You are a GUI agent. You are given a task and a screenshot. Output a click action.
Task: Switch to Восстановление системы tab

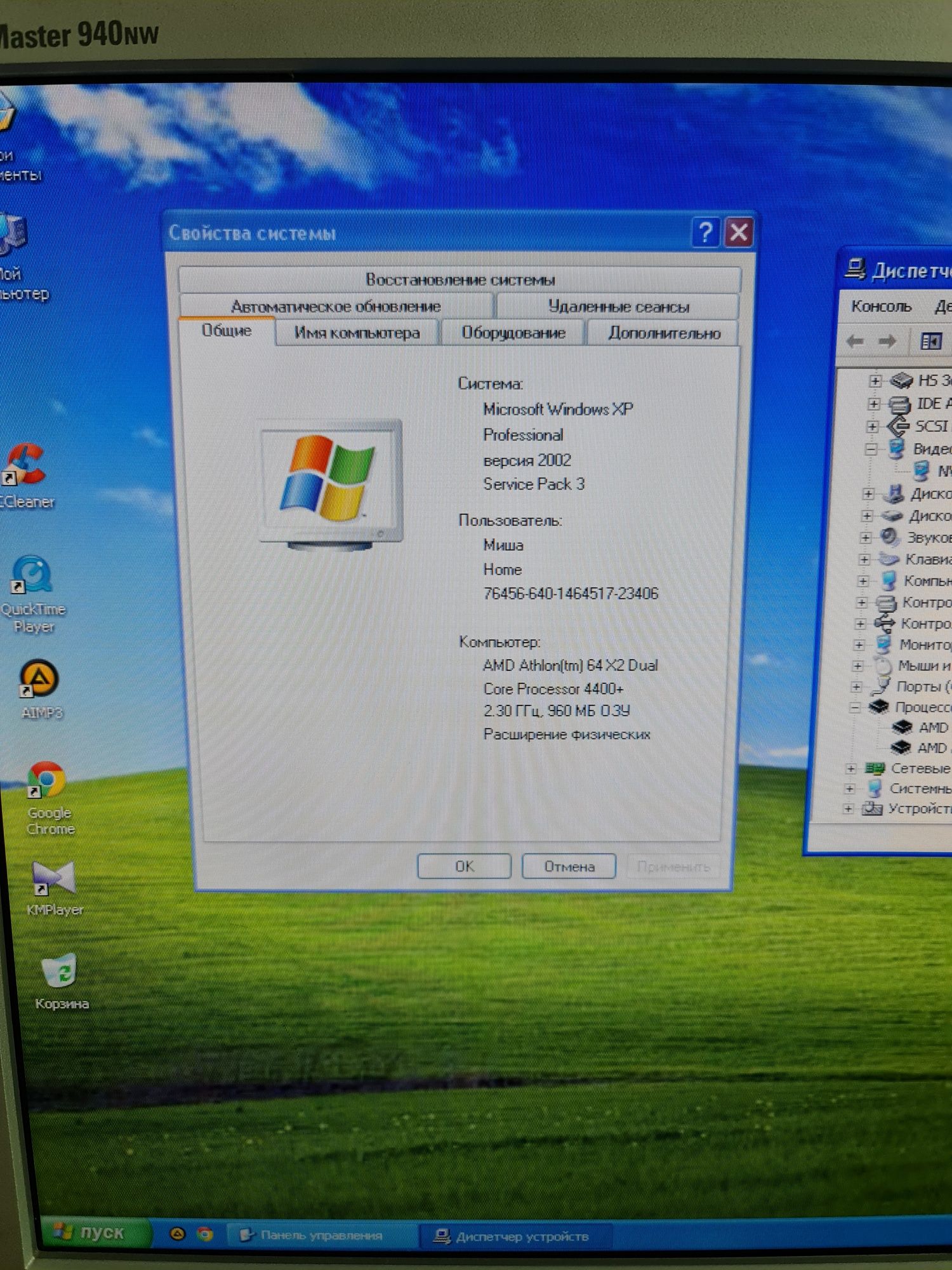click(x=460, y=279)
